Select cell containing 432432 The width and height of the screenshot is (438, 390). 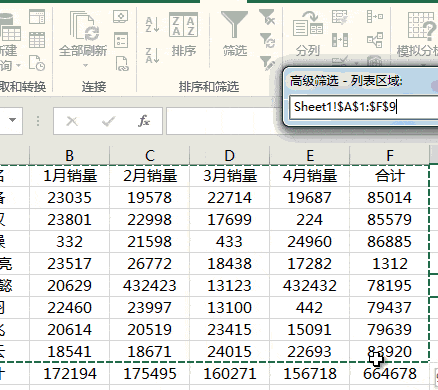click(310, 286)
